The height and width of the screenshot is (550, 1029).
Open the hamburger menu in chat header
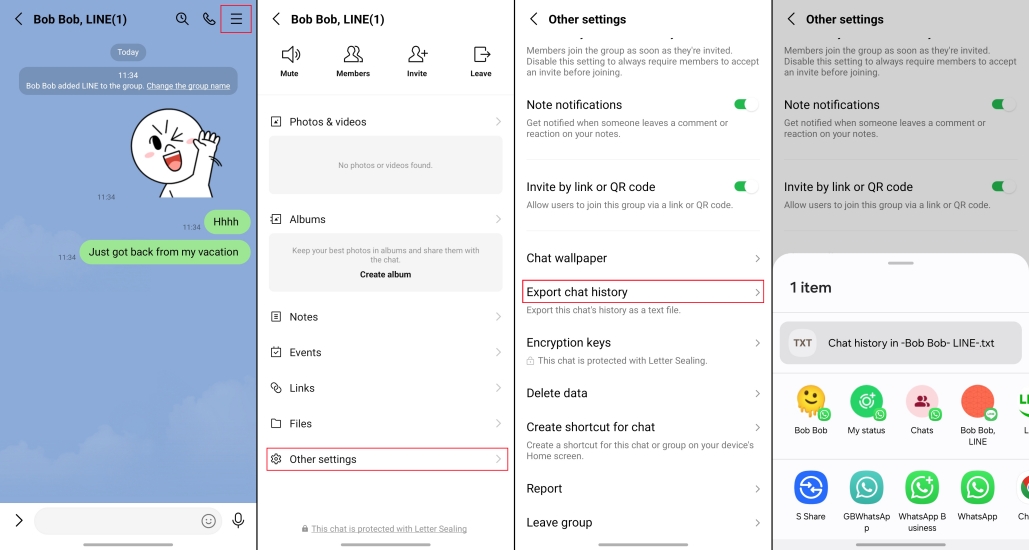click(236, 19)
